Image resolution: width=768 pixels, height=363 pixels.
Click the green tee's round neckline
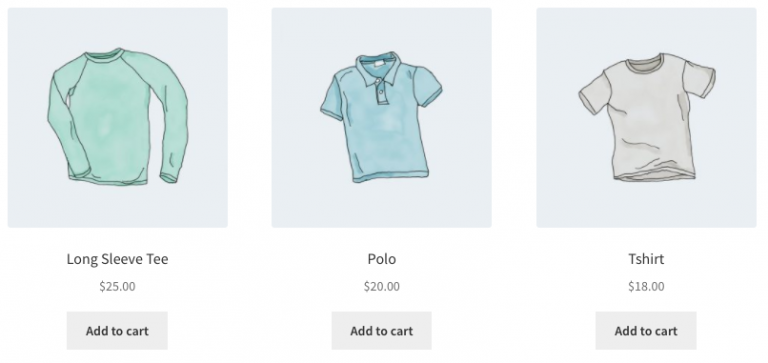(103, 55)
